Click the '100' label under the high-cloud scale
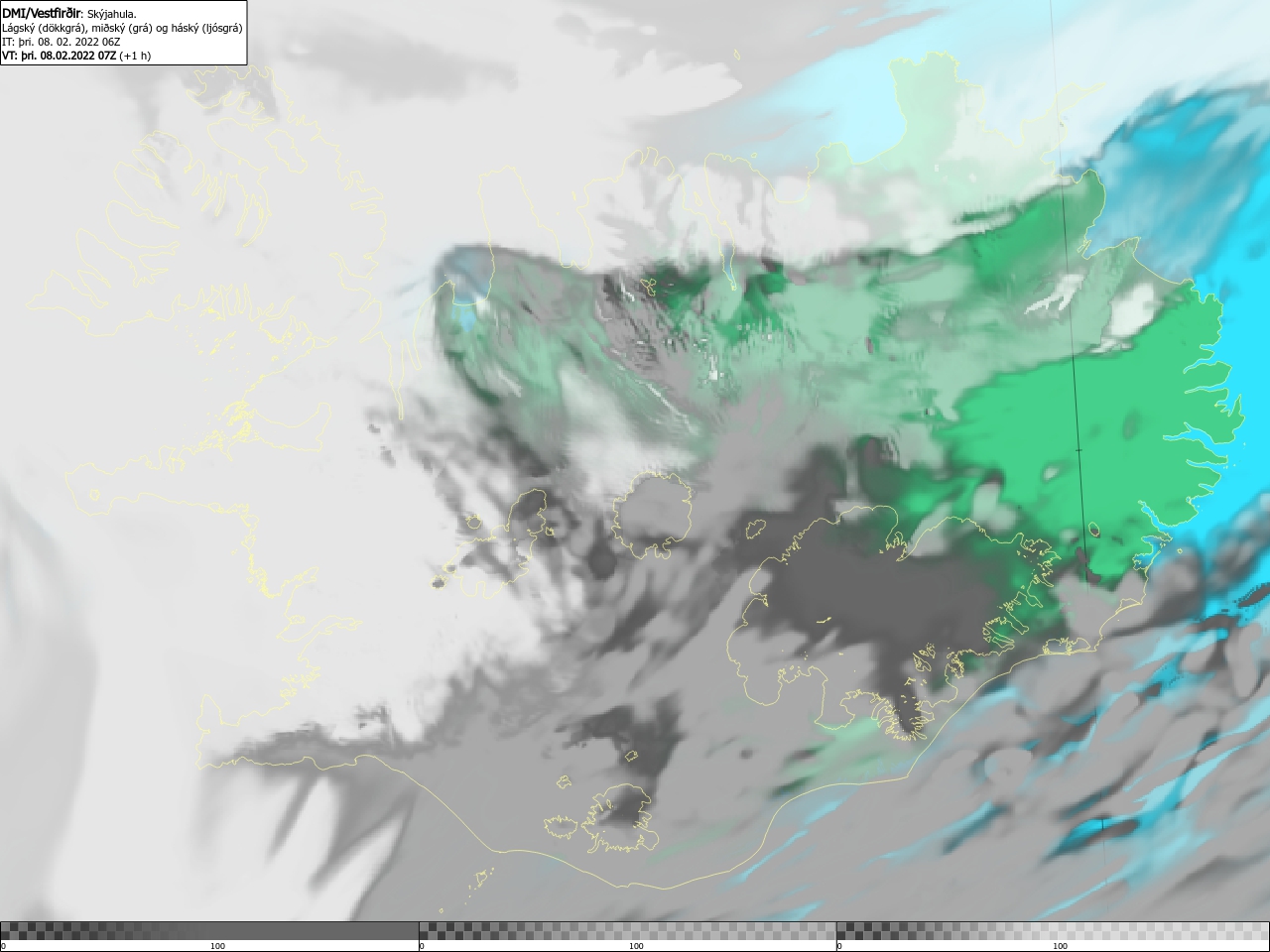This screenshot has height=952, width=1270. click(1060, 946)
